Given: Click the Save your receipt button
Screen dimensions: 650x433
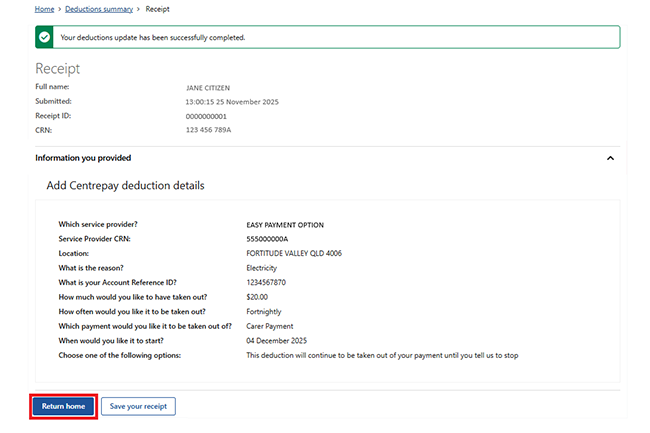Looking at the screenshot, I should (x=138, y=406).
